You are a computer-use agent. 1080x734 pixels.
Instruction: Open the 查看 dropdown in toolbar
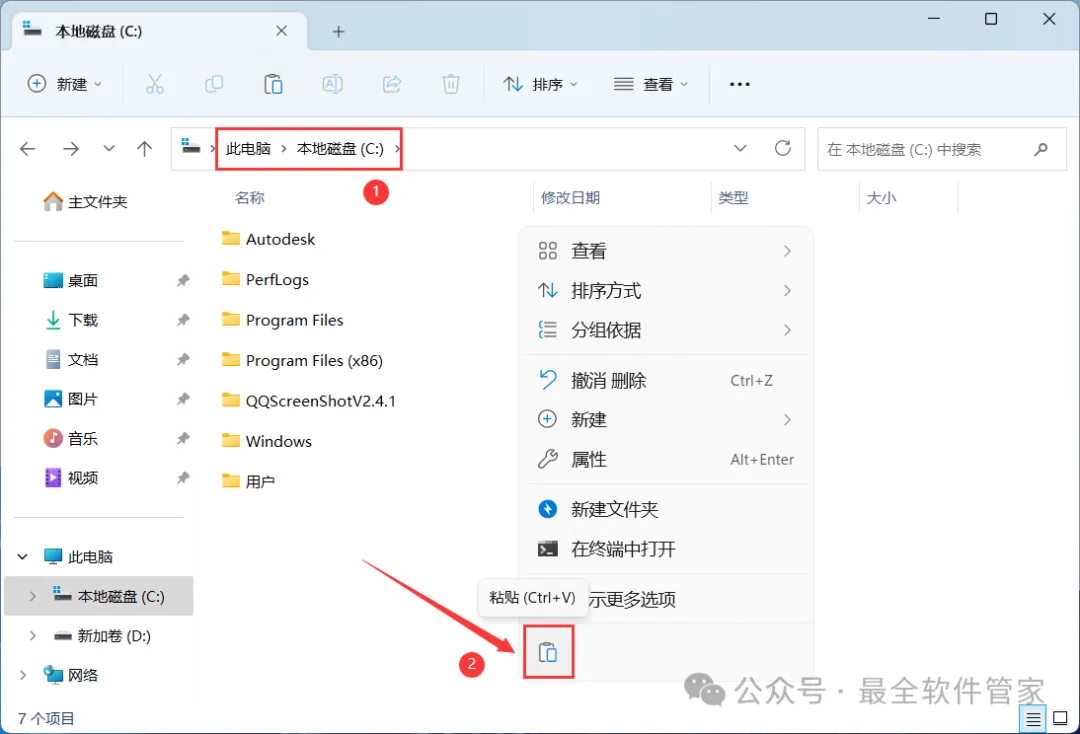[651, 84]
